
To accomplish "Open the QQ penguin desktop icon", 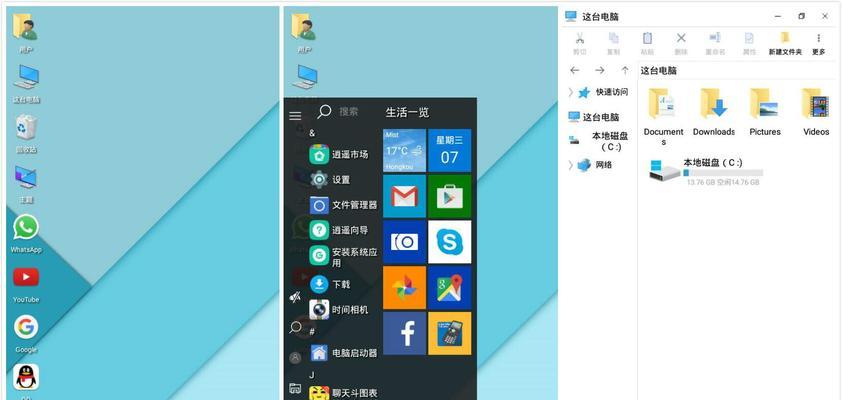I will (26, 377).
